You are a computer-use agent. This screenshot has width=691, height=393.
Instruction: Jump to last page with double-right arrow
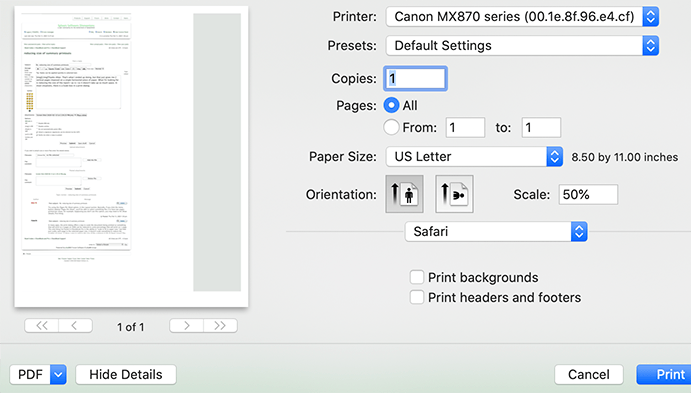click(x=220, y=326)
